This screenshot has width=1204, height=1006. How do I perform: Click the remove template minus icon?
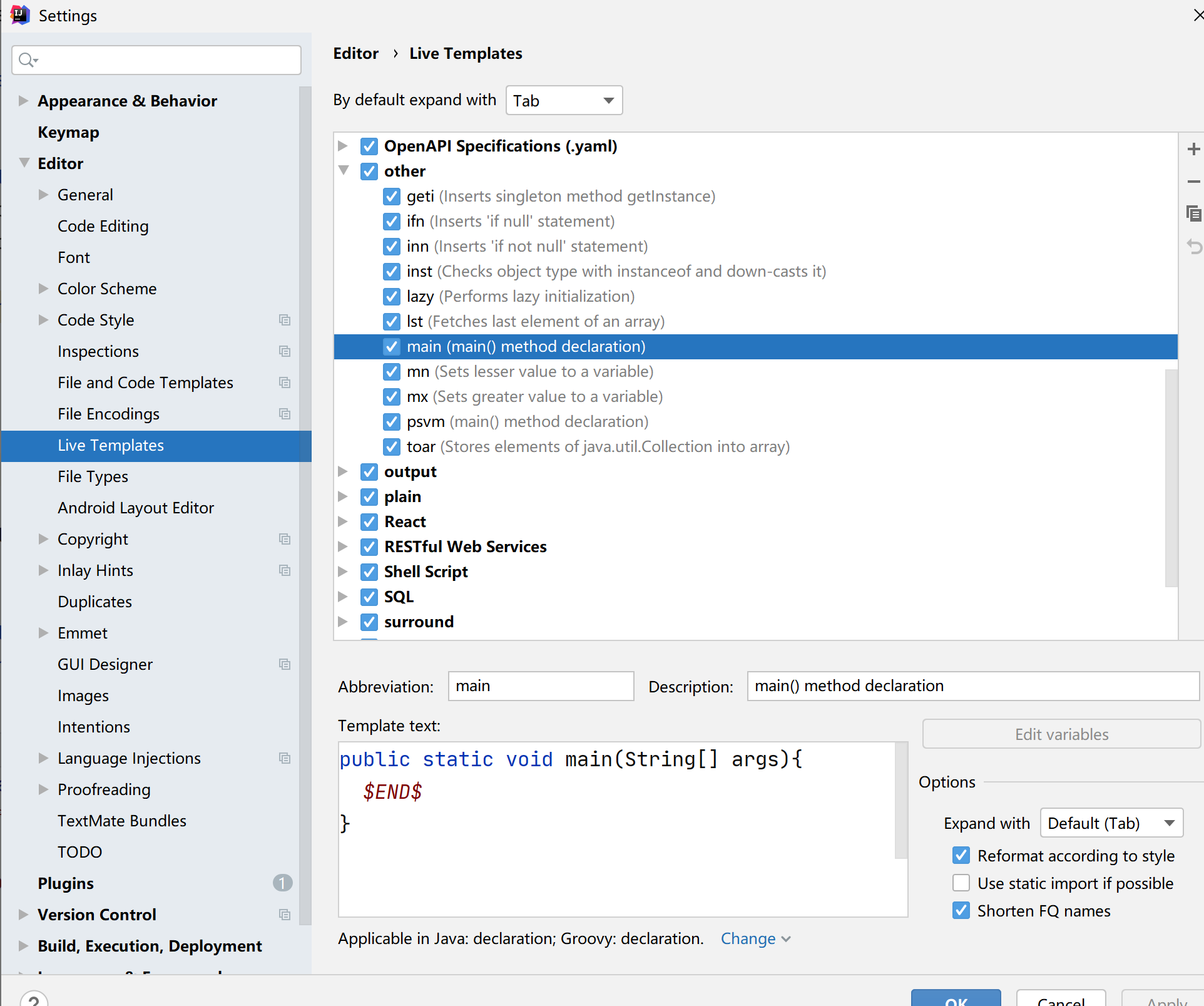(x=1193, y=182)
